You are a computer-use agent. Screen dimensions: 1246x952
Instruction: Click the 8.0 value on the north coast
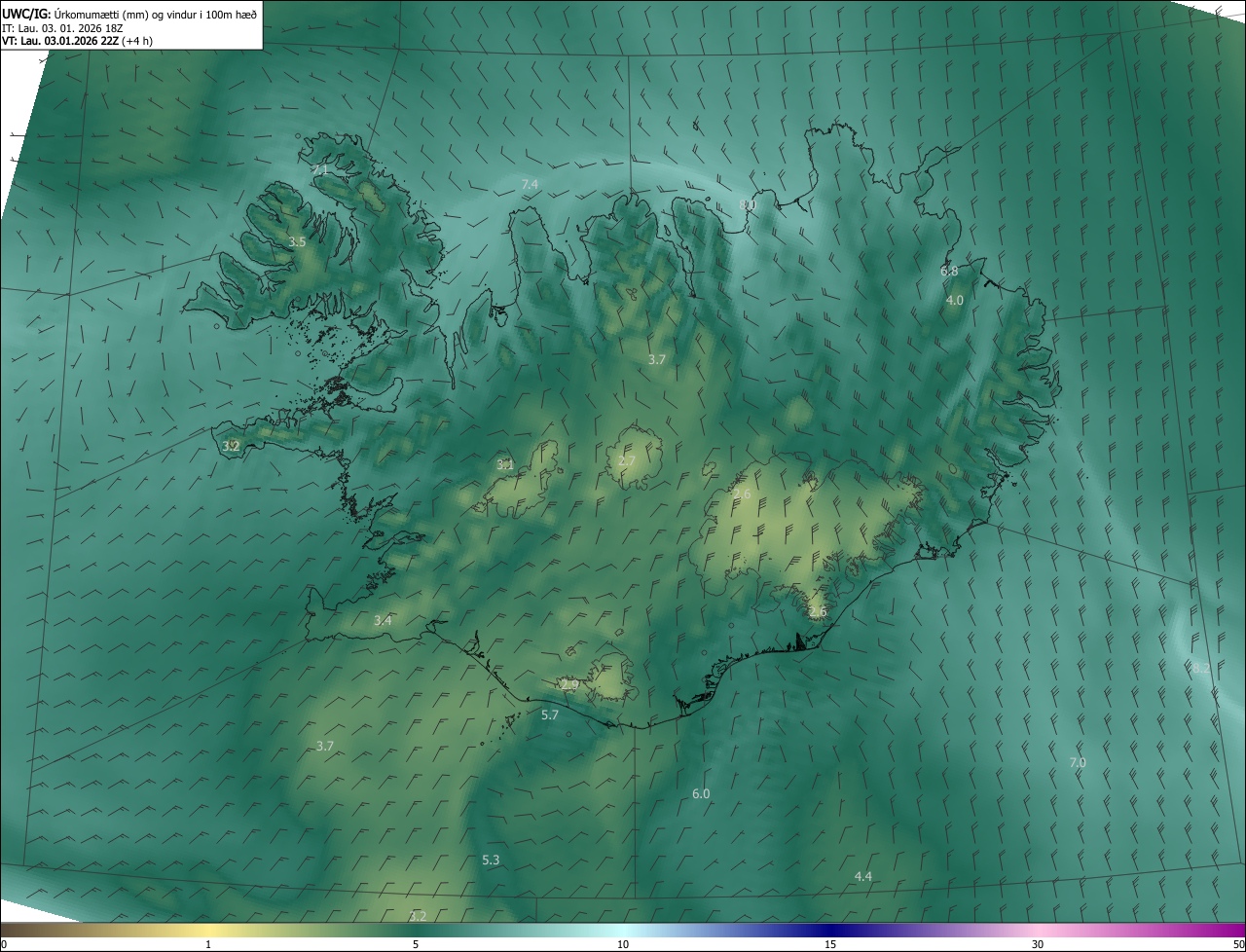pyautogui.click(x=747, y=204)
